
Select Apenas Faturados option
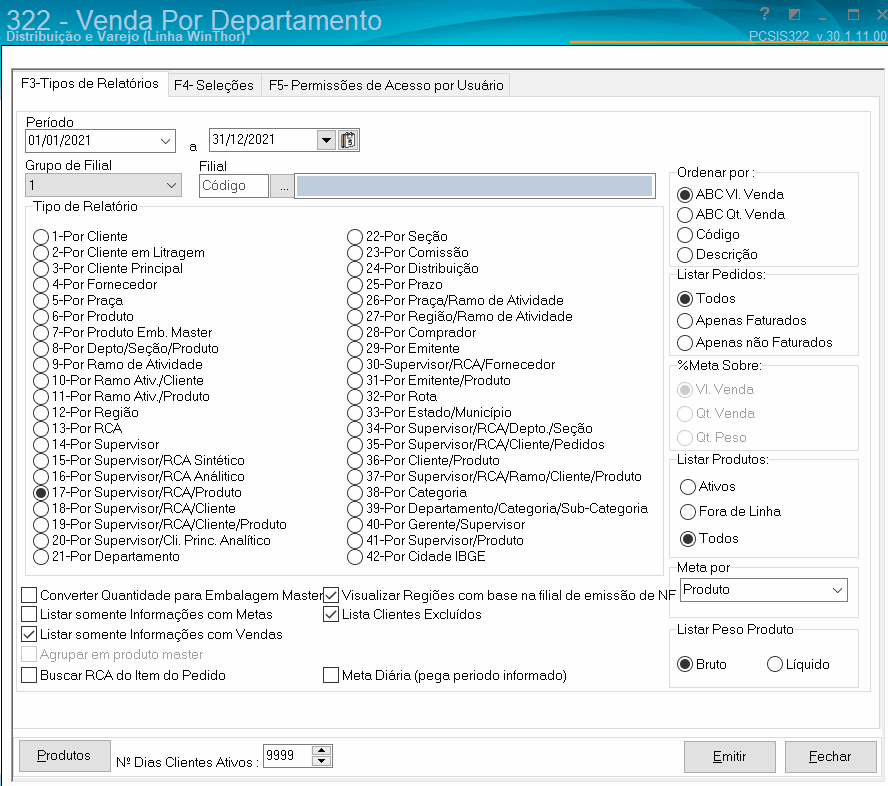point(741,321)
